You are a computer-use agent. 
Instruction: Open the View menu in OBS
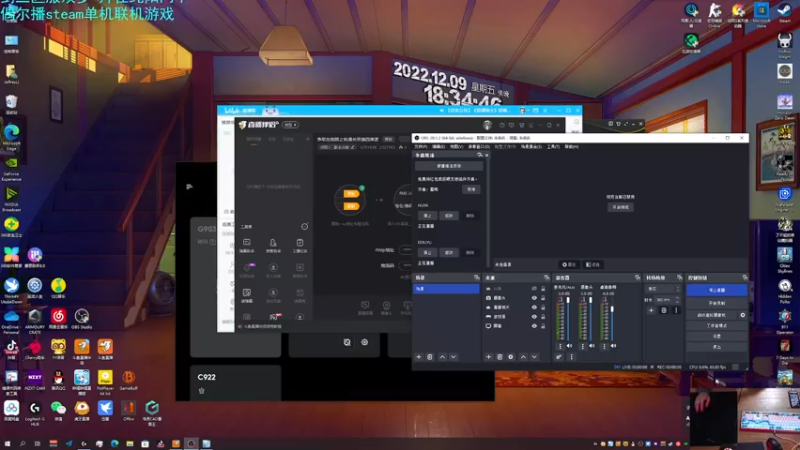pyautogui.click(x=456, y=146)
